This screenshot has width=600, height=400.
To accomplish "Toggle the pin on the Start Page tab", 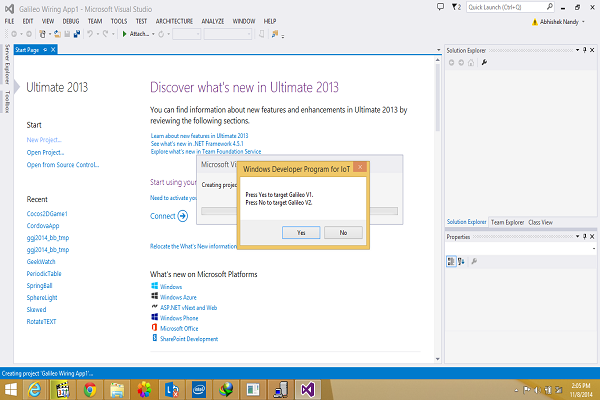I will point(45,49).
